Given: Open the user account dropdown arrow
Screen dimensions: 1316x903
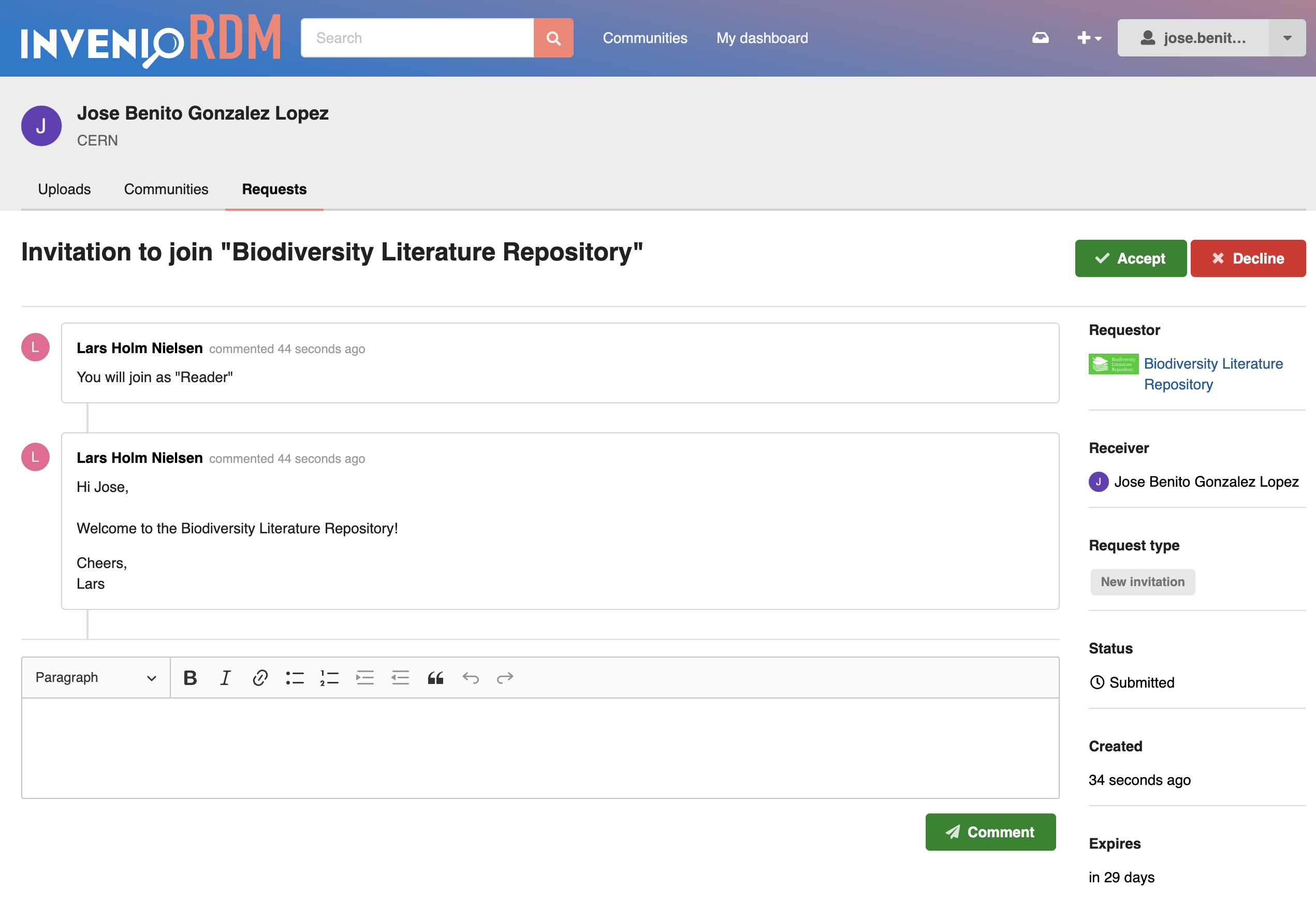Looking at the screenshot, I should 1287,38.
